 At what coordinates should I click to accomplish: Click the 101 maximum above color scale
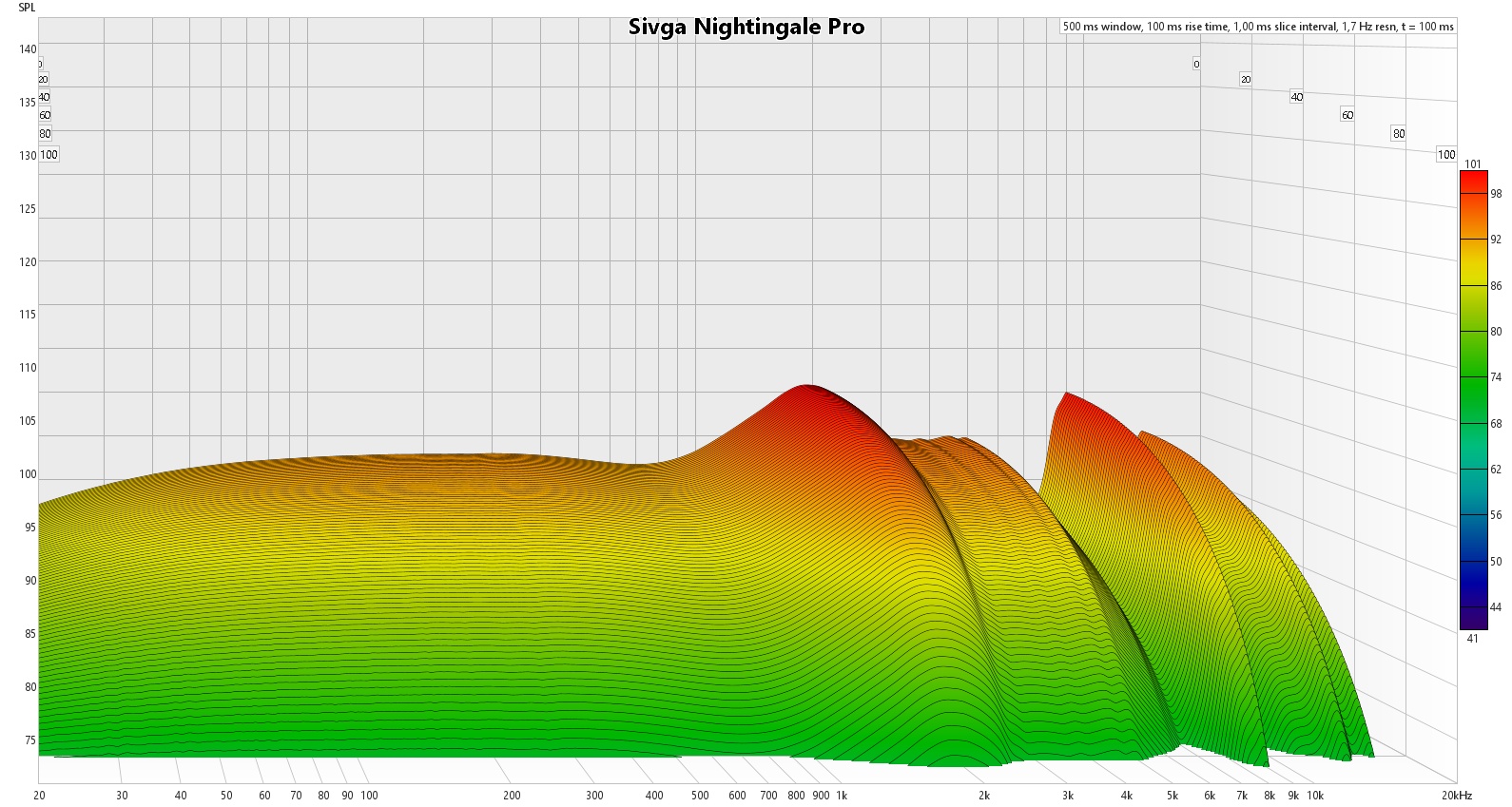[1473, 164]
